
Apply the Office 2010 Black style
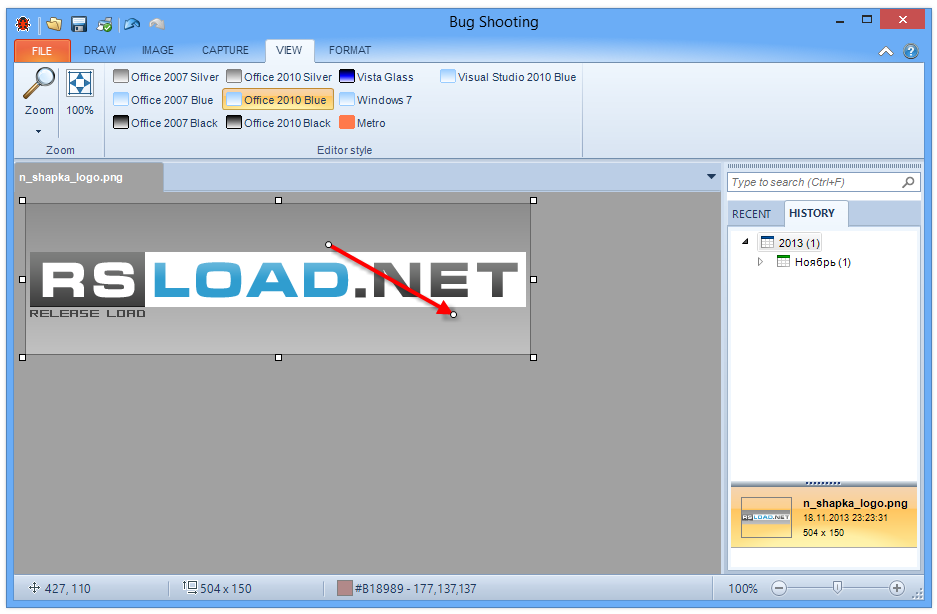pyautogui.click(x=278, y=123)
